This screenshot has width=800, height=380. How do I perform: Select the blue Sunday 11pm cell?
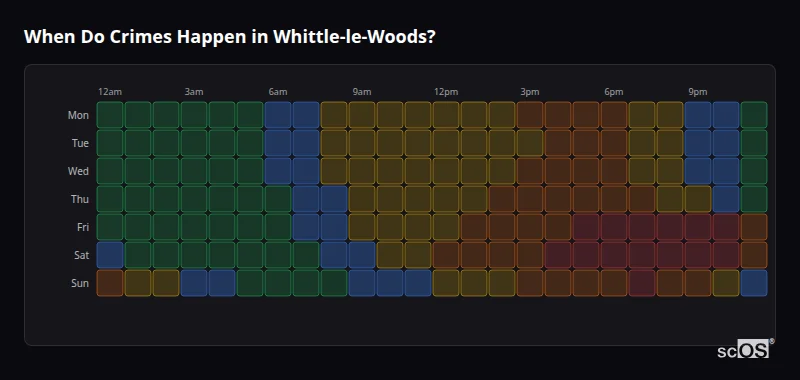754,283
